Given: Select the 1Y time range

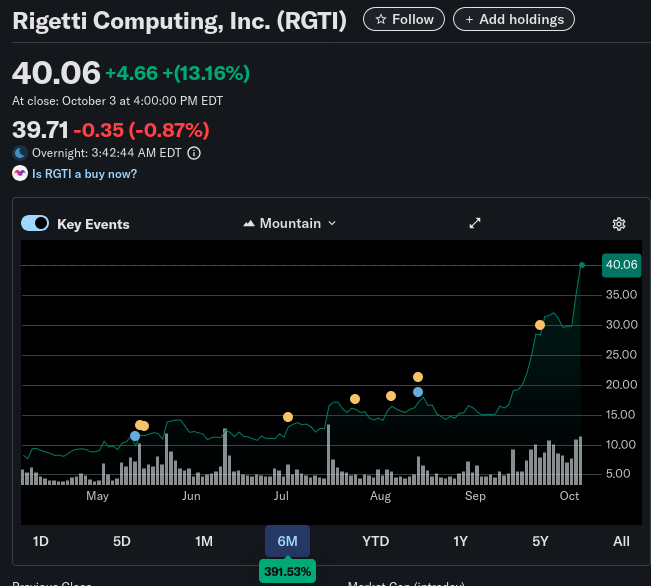Looking at the screenshot, I should tap(460, 541).
